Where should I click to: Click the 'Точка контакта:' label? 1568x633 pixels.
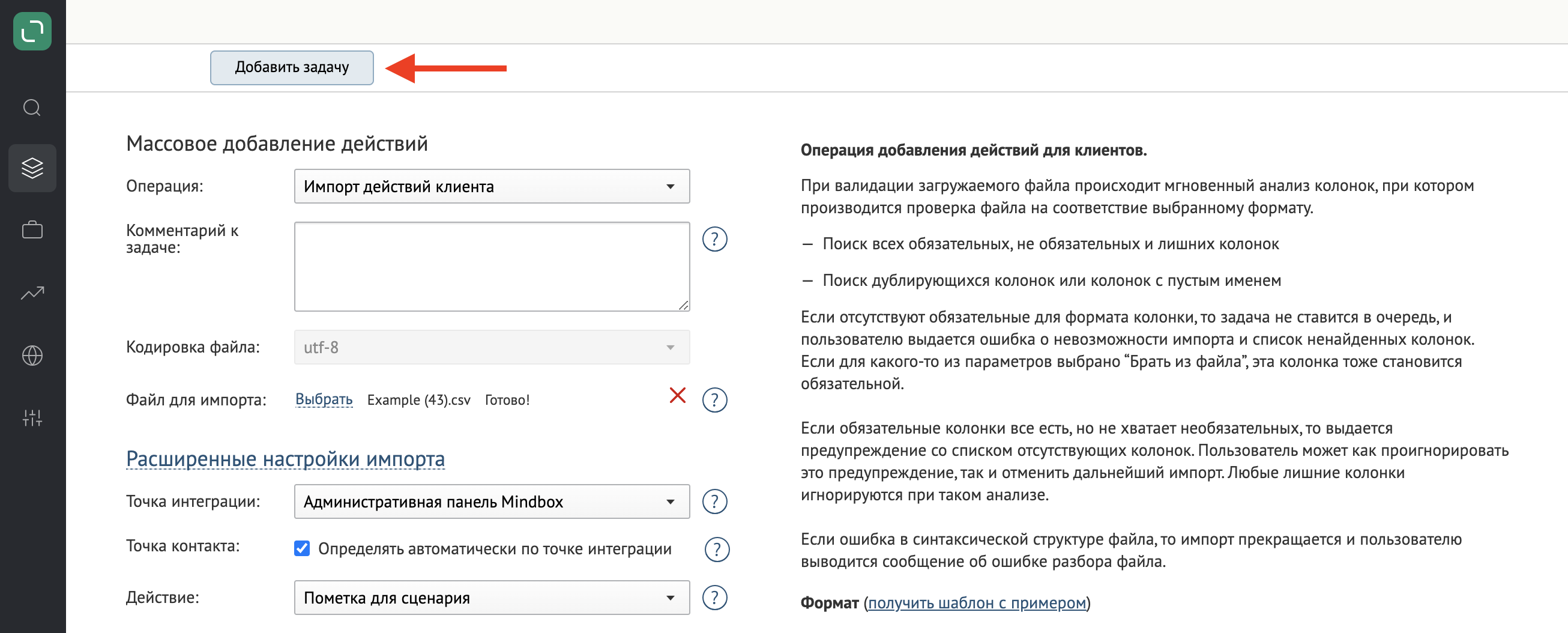(x=182, y=546)
